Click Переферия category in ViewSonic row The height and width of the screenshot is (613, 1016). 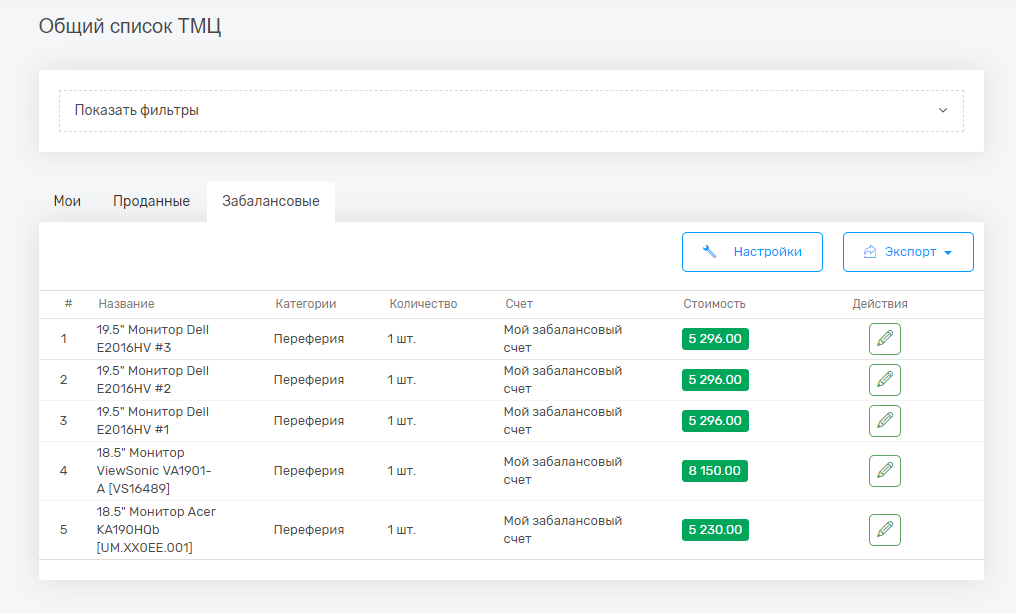tap(309, 470)
